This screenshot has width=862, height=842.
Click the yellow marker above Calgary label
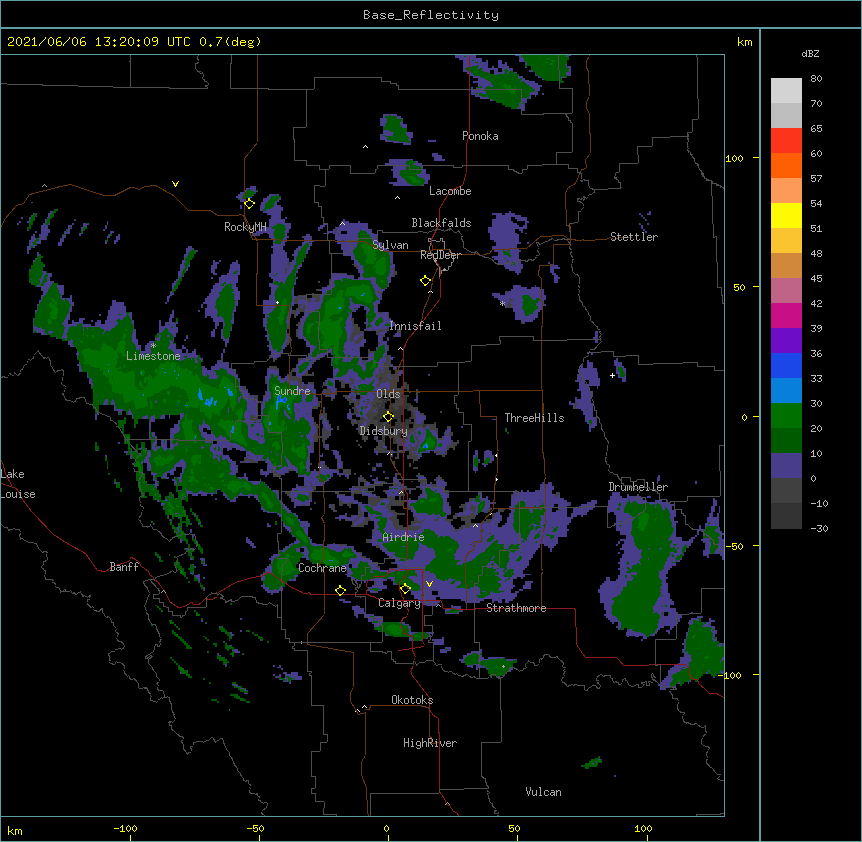tap(405, 589)
